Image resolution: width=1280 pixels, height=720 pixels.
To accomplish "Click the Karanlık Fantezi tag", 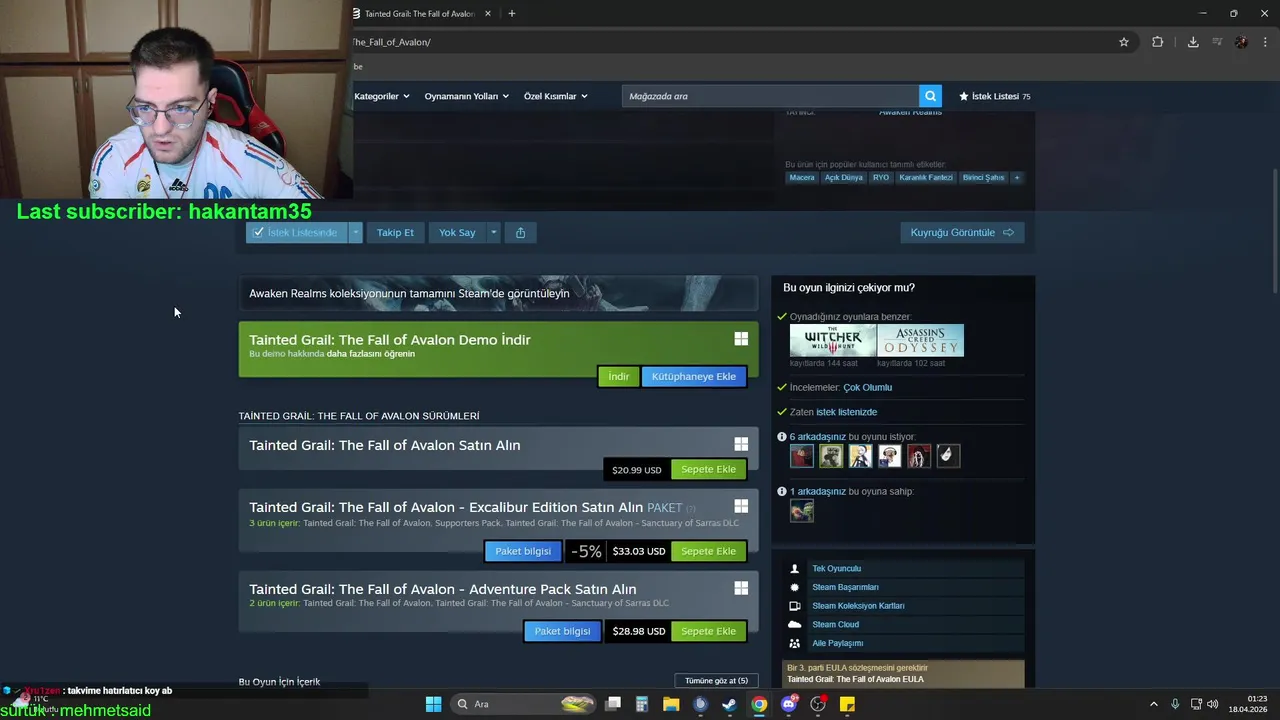I will coord(926,177).
